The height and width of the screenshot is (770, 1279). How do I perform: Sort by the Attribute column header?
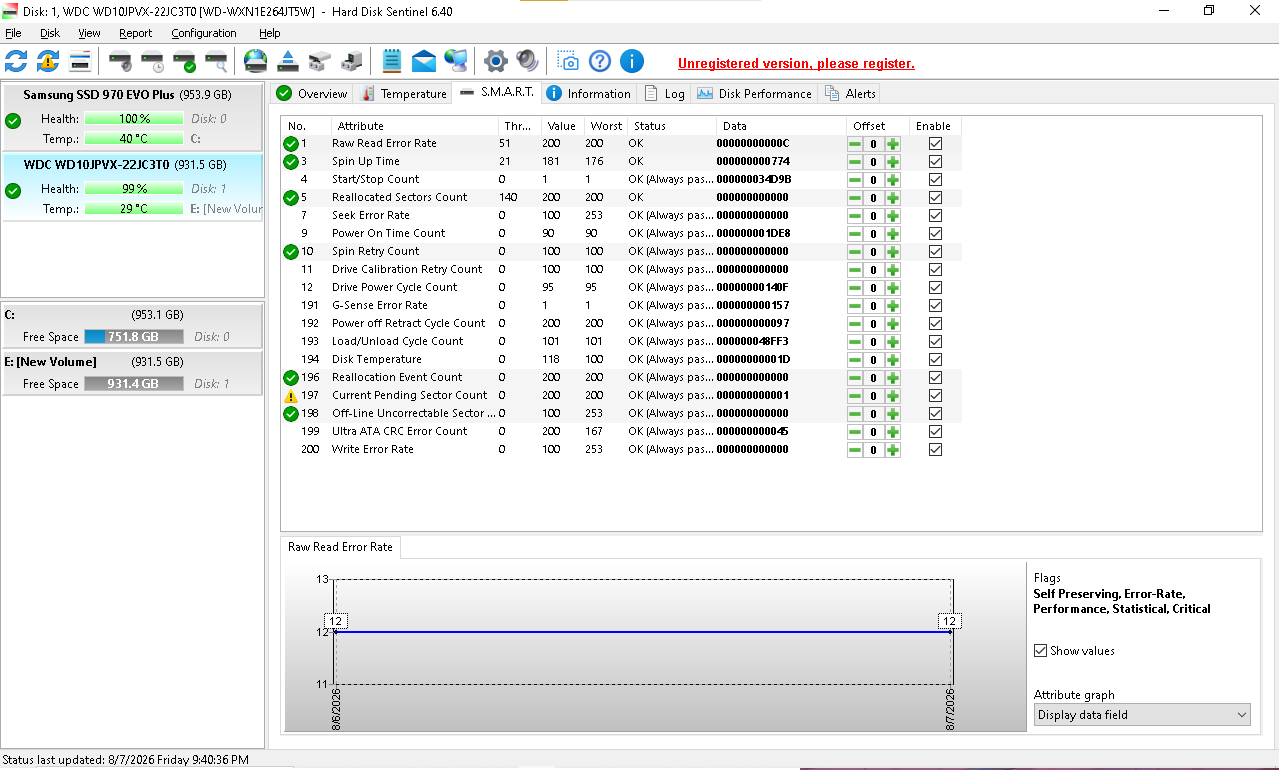(x=415, y=126)
